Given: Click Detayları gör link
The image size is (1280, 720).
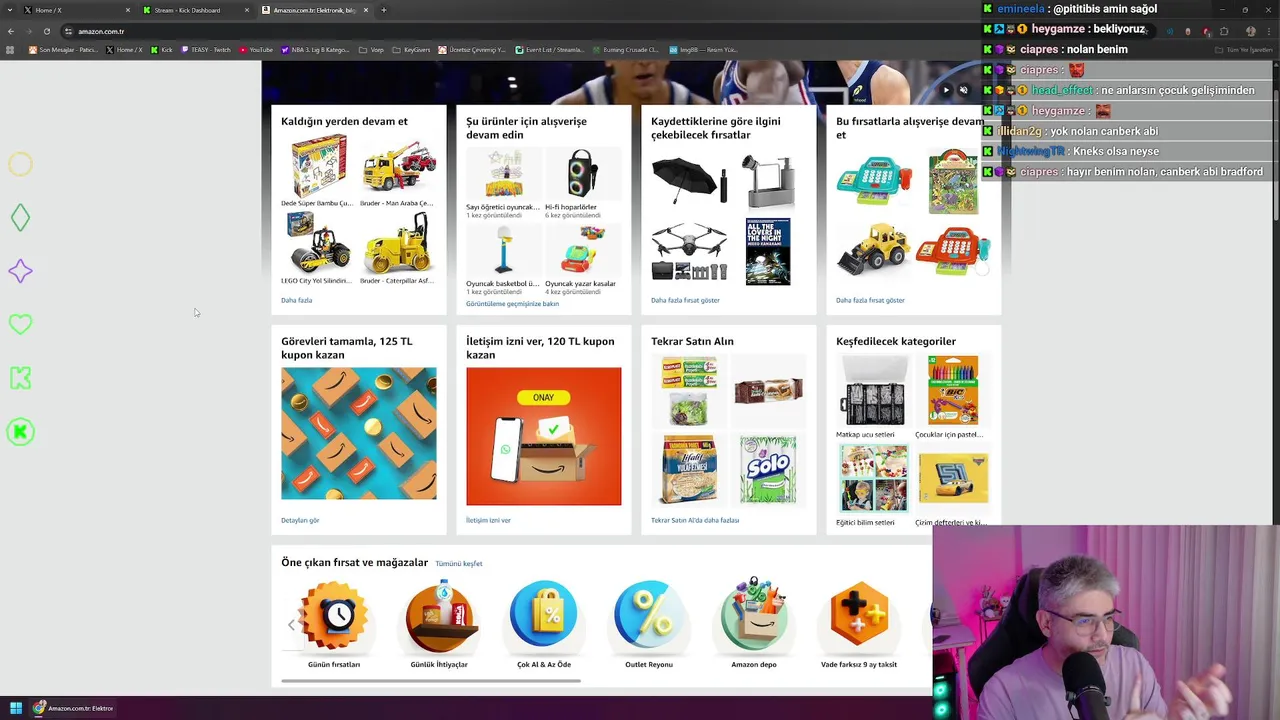Looking at the screenshot, I should [x=300, y=520].
